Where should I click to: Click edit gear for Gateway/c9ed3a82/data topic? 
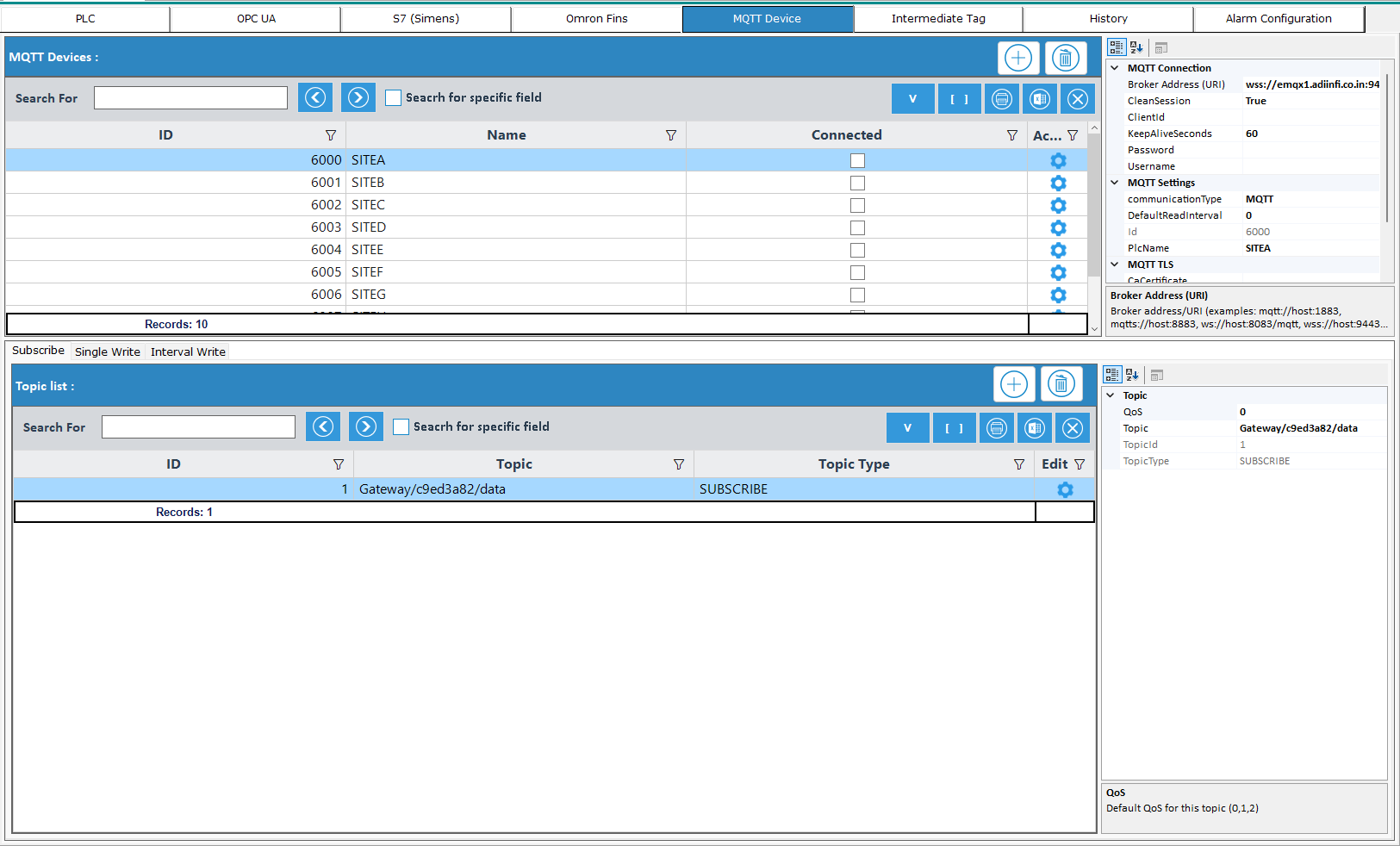pyautogui.click(x=1065, y=489)
